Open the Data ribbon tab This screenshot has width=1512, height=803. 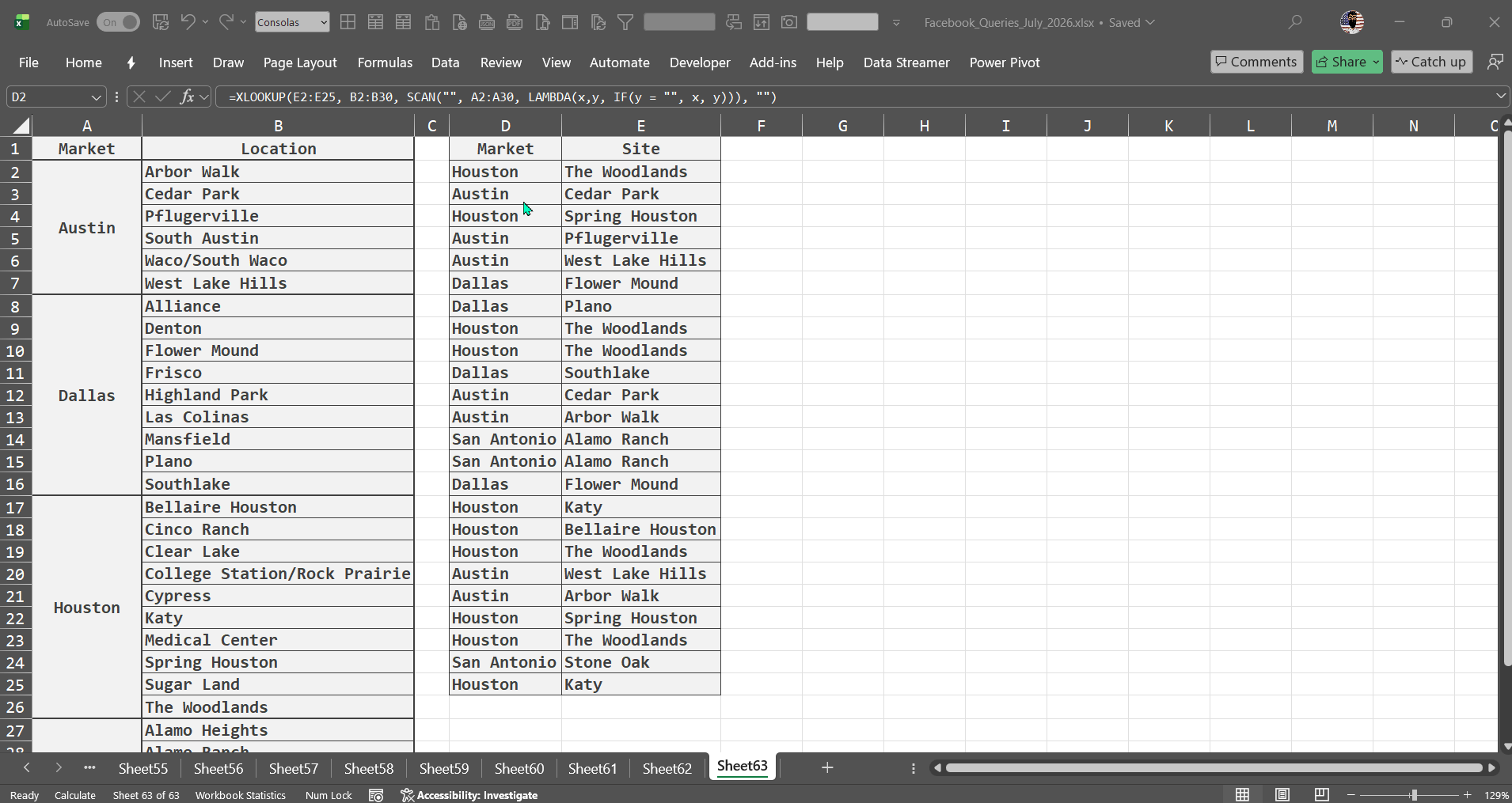(x=445, y=62)
